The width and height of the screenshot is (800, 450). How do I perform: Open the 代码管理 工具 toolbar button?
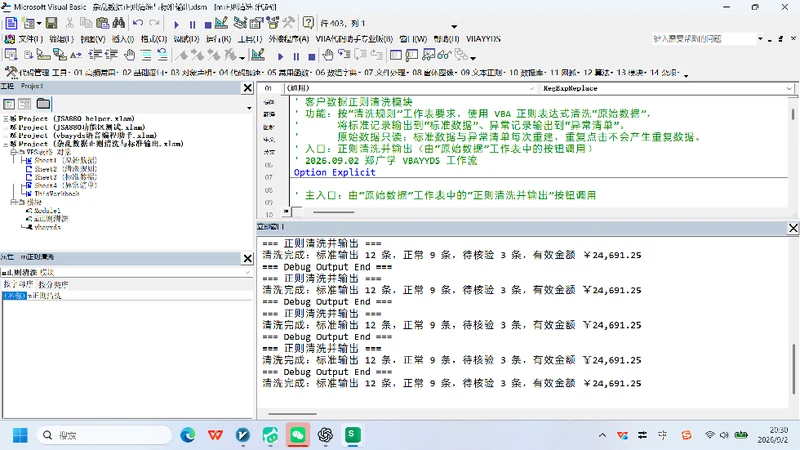(37, 72)
